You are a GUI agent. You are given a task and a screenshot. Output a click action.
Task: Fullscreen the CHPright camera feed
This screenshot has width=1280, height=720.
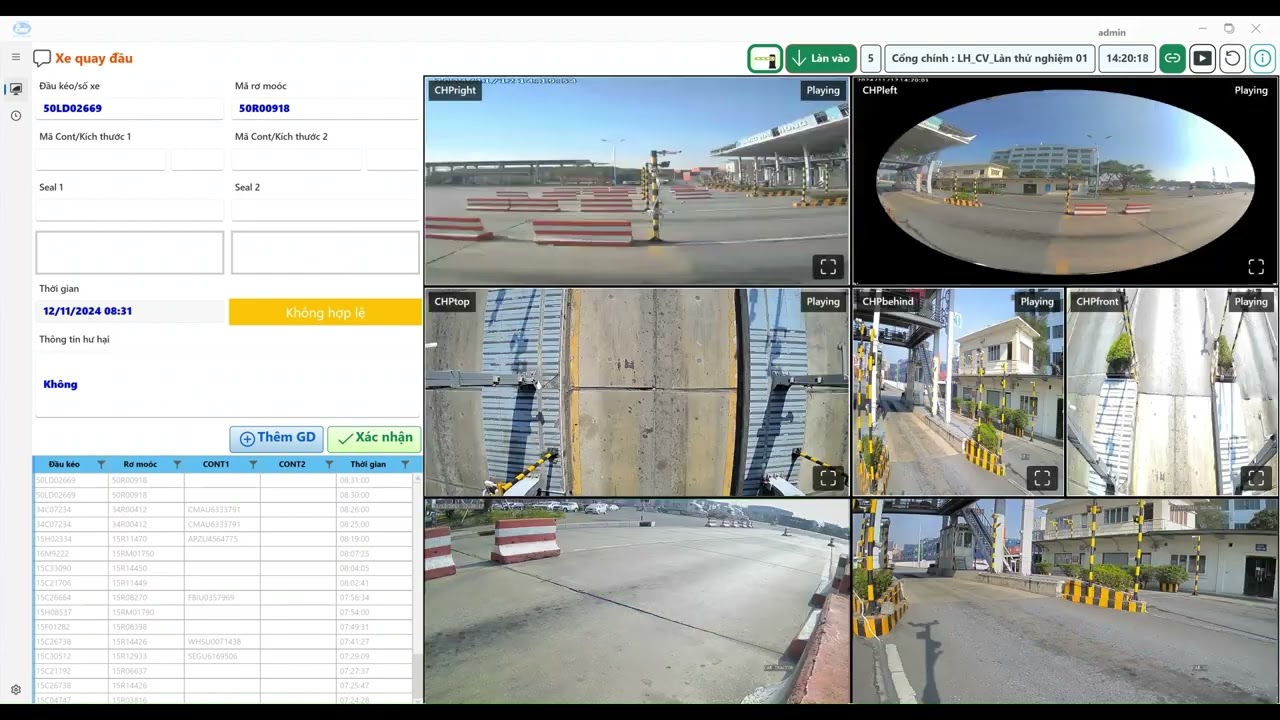click(x=828, y=267)
